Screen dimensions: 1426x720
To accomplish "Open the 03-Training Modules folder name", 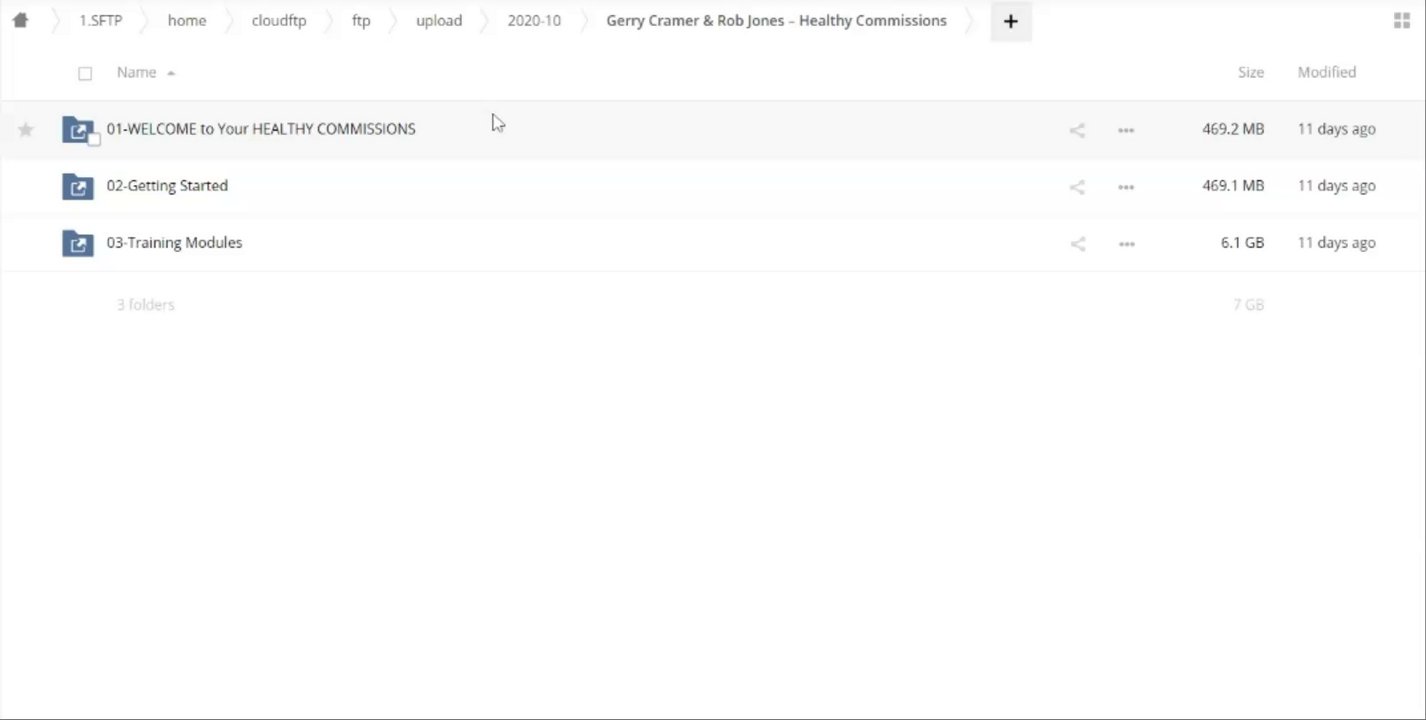I will tap(174, 243).
